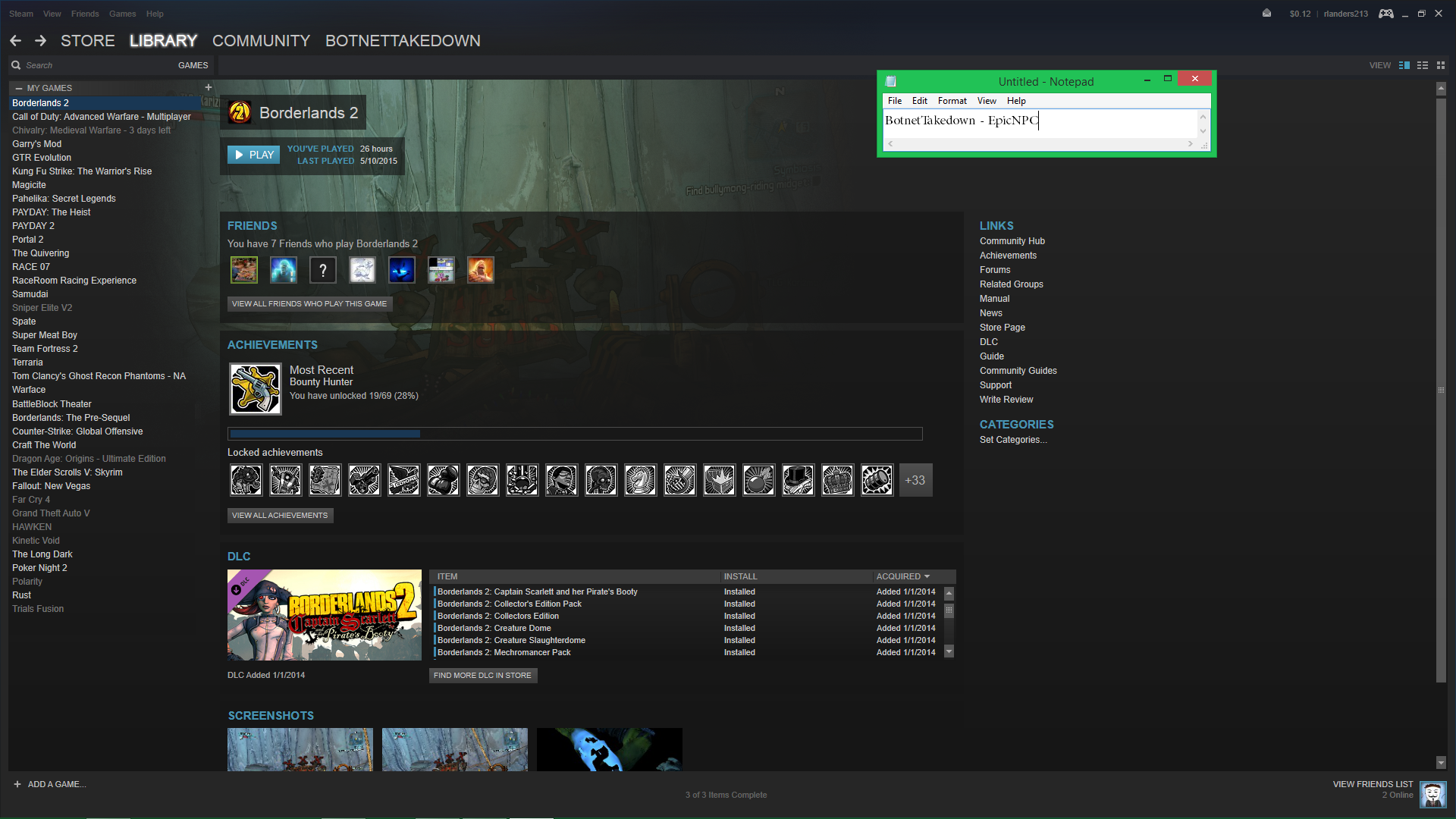Viewport: 1456px width, 819px height.
Task: Open the Write Review link
Action: (x=1006, y=400)
